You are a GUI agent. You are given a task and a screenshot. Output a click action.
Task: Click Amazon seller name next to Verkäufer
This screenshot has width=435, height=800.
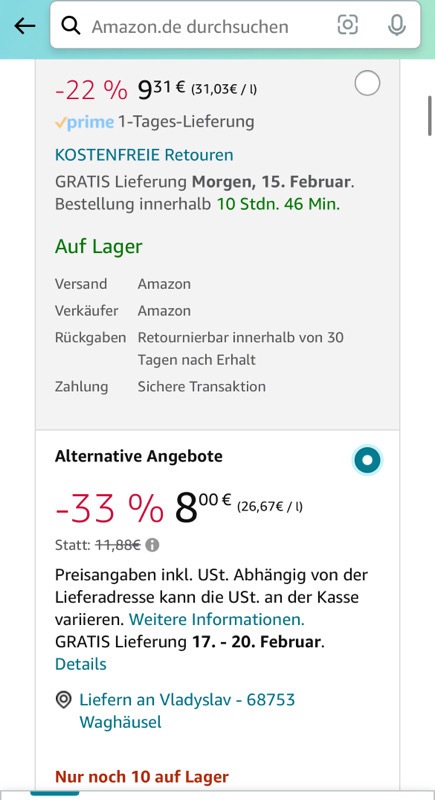pyautogui.click(x=164, y=311)
